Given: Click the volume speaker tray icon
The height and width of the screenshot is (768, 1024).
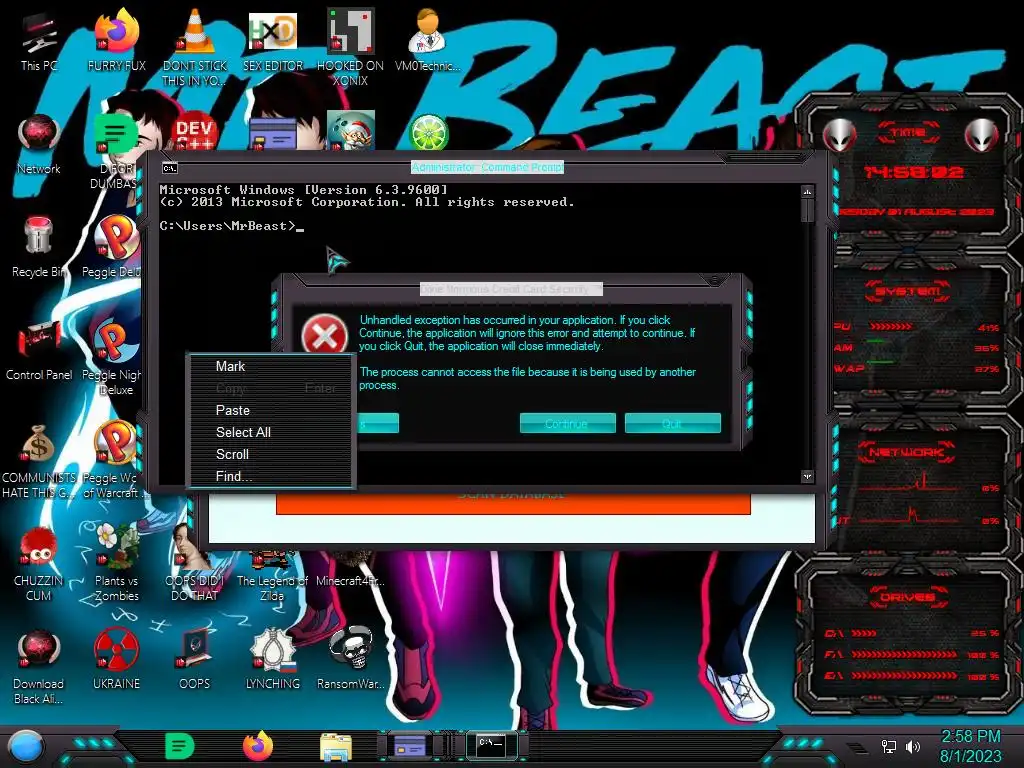Looking at the screenshot, I should point(912,746).
